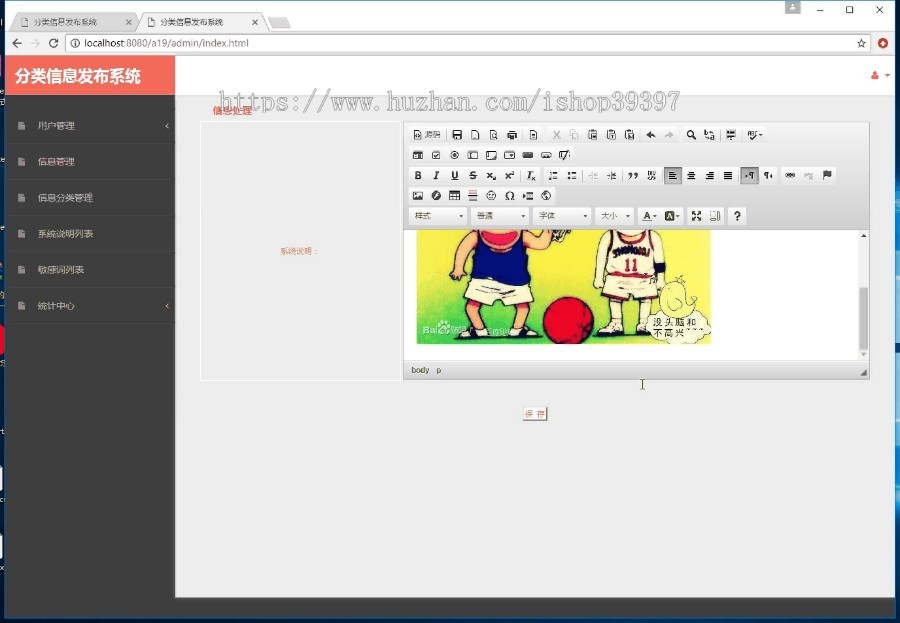Click the New Page icon in editor
Viewport: 900px width, 623px height.
475,135
